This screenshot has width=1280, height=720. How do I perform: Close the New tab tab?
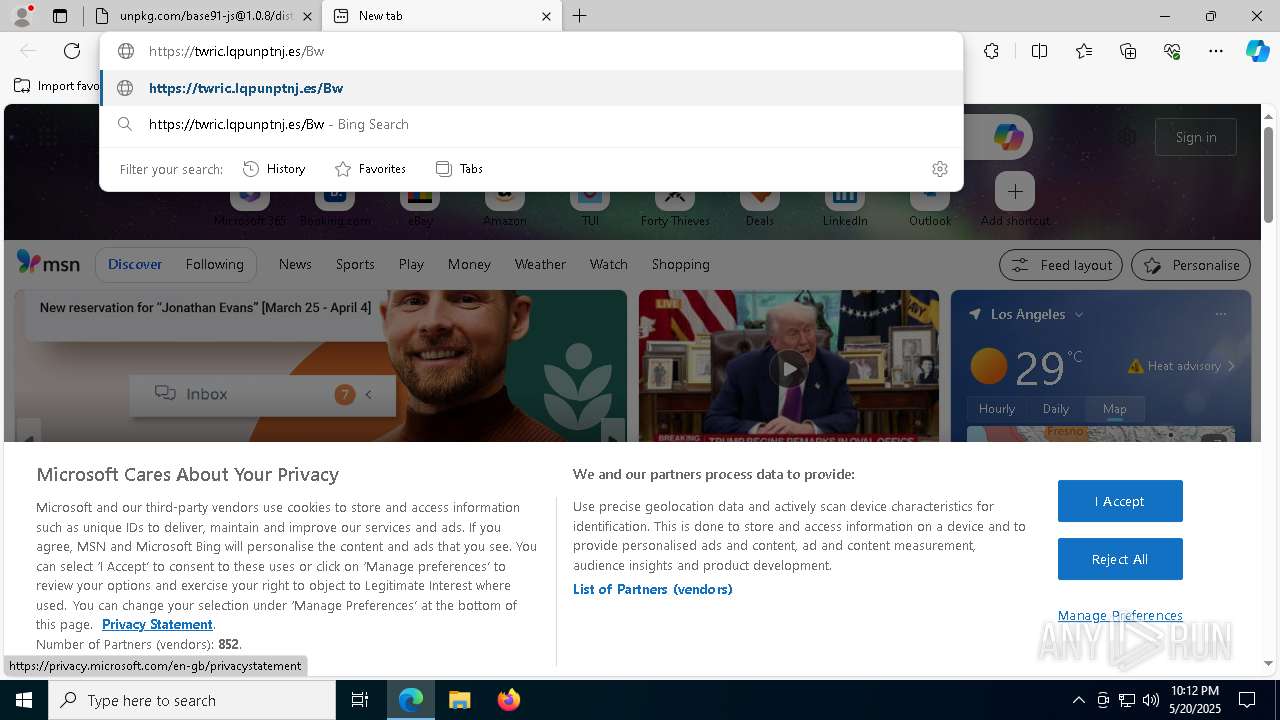coord(546,16)
